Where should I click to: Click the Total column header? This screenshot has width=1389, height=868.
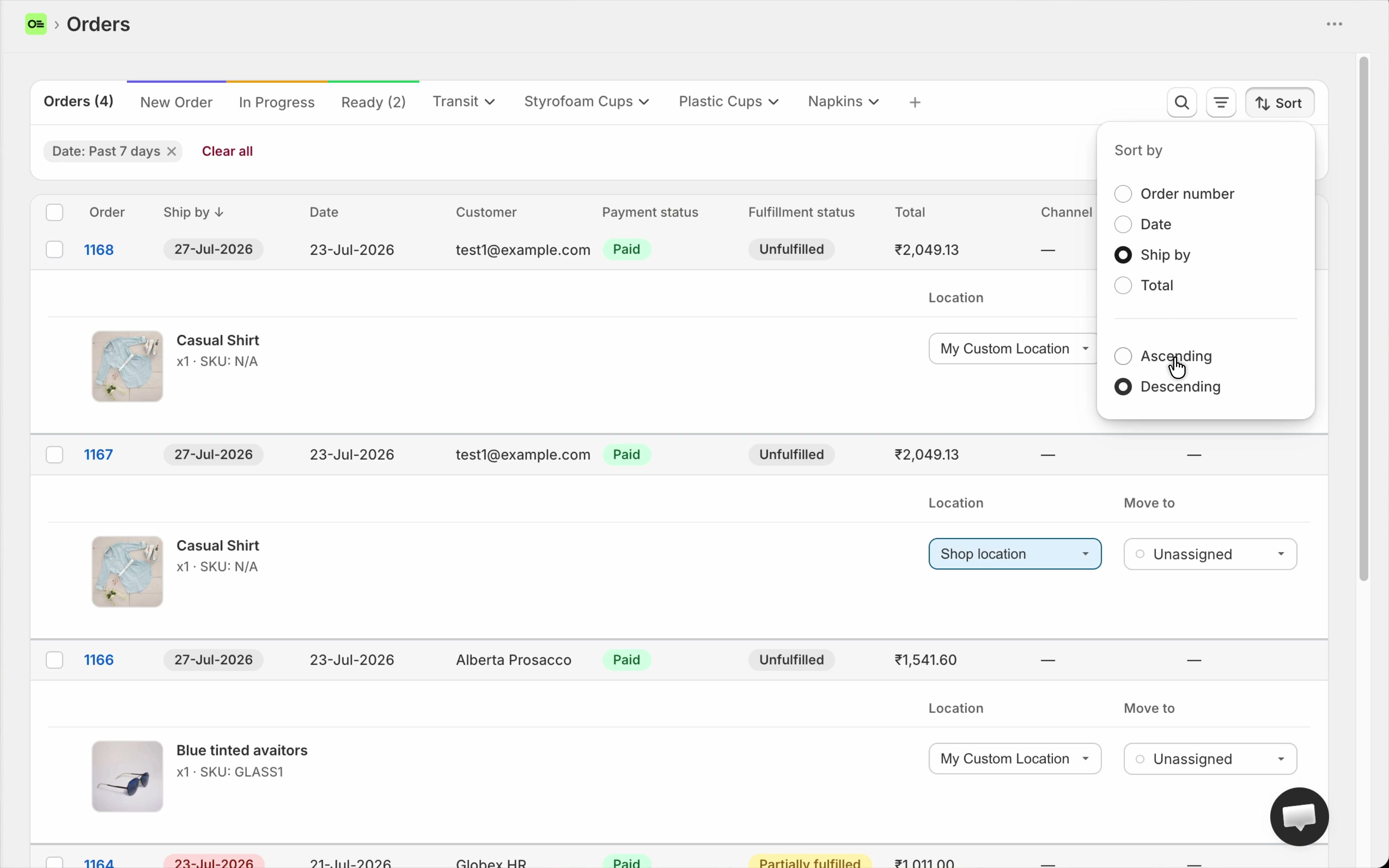pos(910,213)
